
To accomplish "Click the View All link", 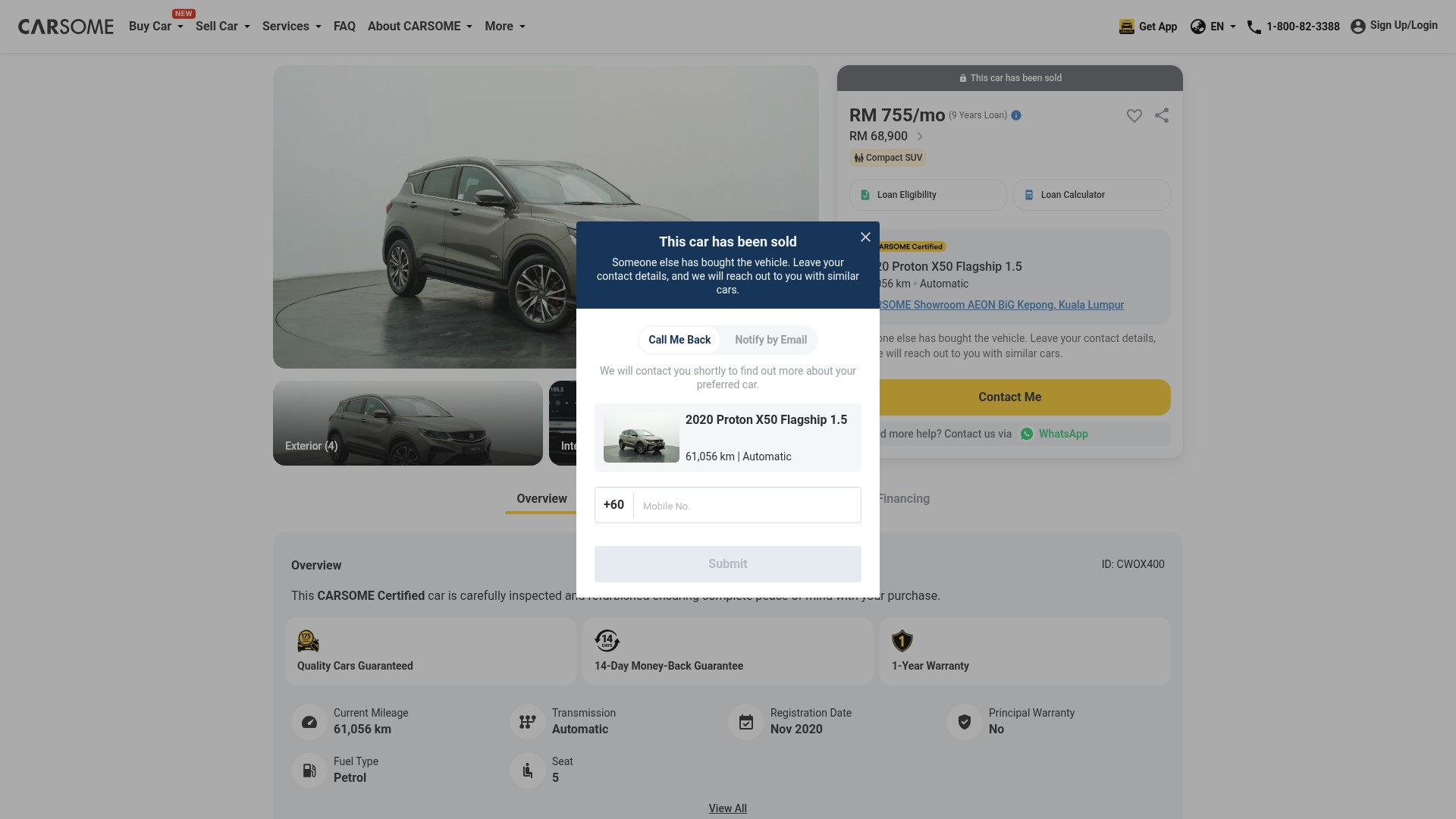I will [x=728, y=808].
